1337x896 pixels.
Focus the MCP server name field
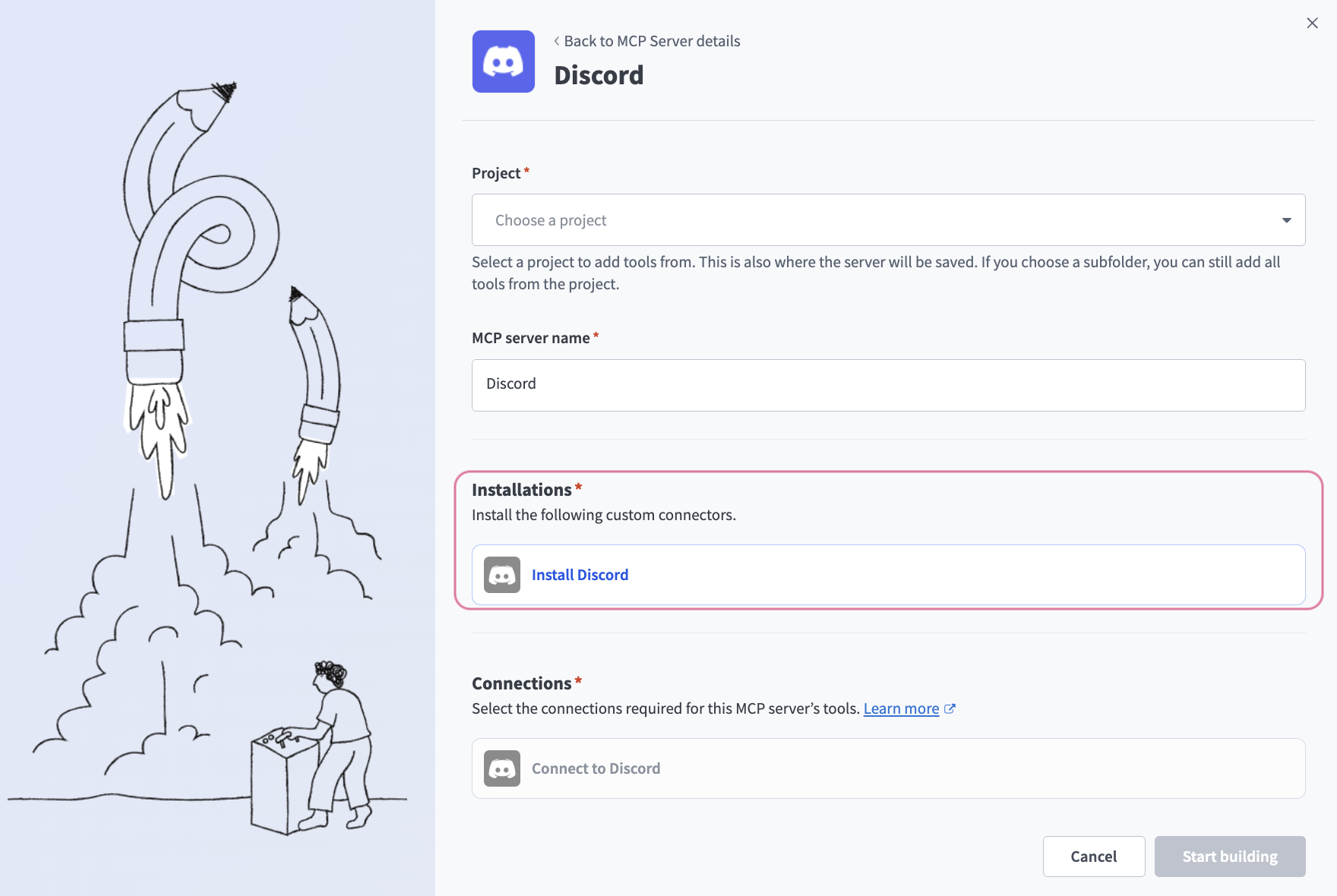point(887,385)
